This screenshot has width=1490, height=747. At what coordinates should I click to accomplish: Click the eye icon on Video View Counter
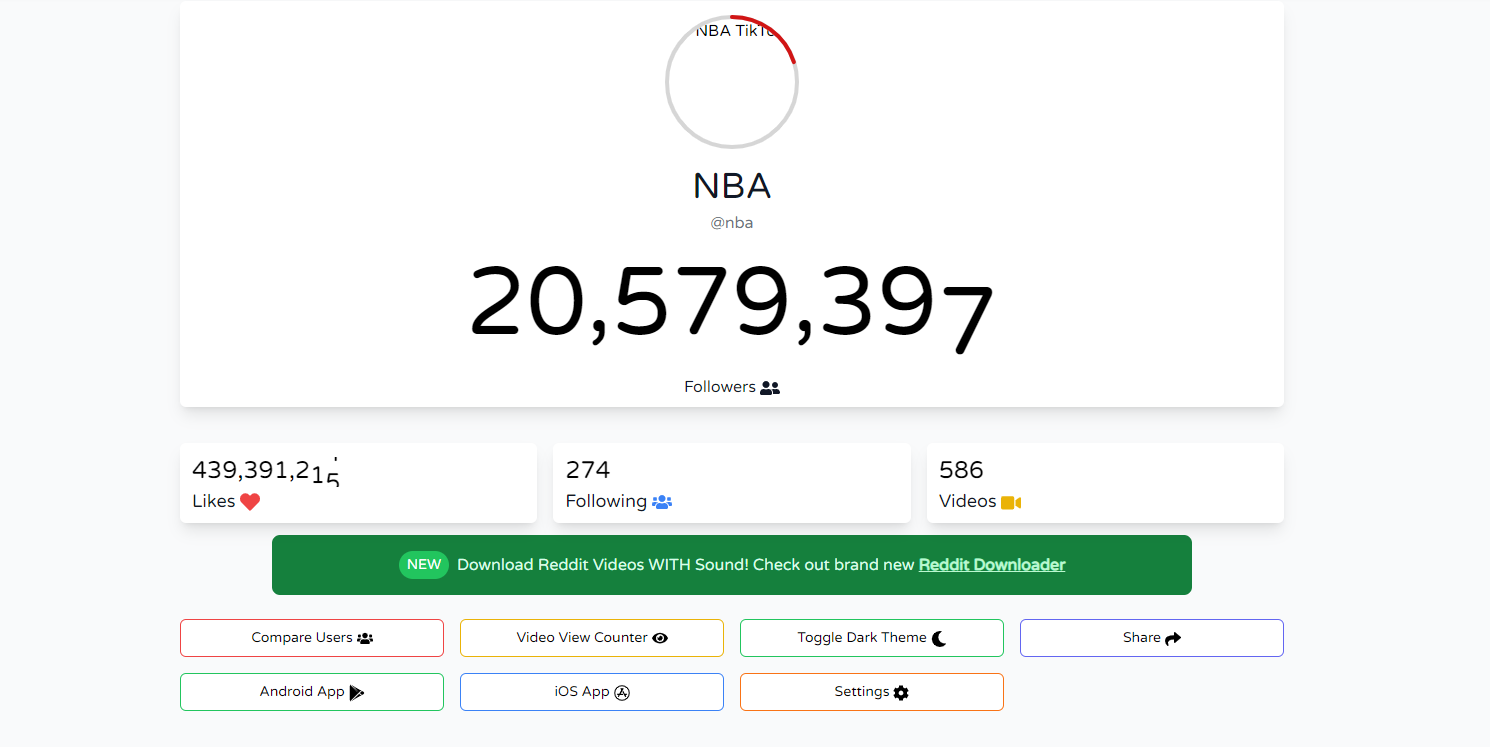click(x=660, y=638)
